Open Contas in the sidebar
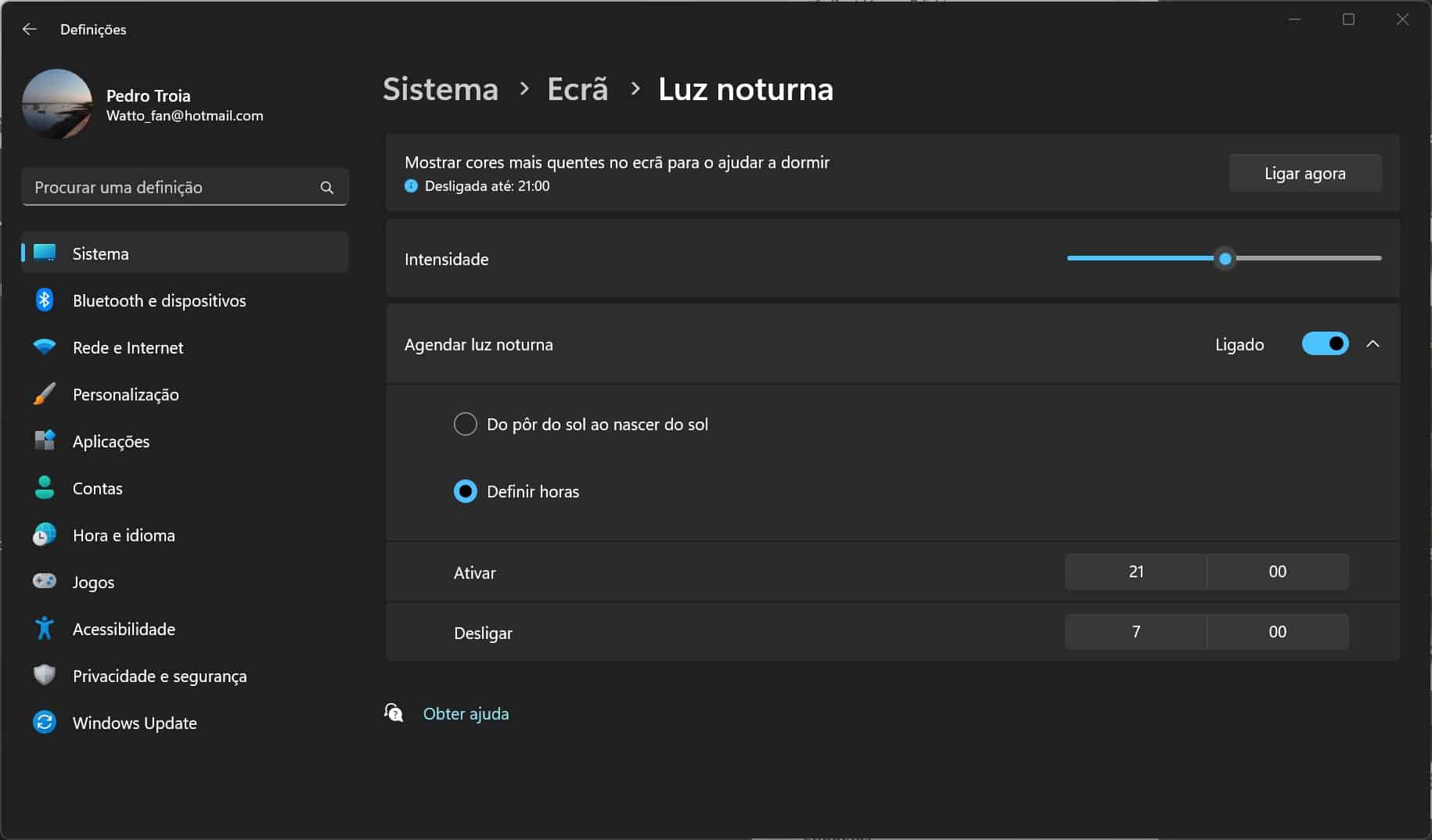 (x=98, y=488)
